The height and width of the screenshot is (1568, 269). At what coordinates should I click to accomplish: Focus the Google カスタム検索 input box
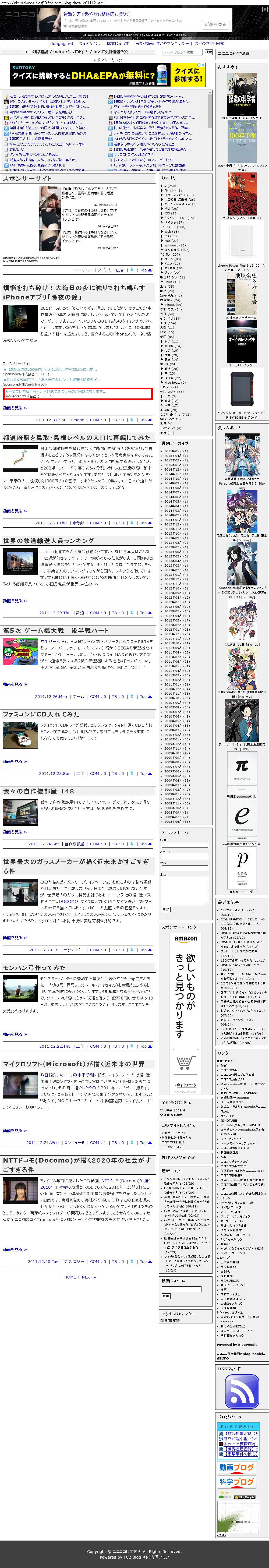(x=182, y=52)
